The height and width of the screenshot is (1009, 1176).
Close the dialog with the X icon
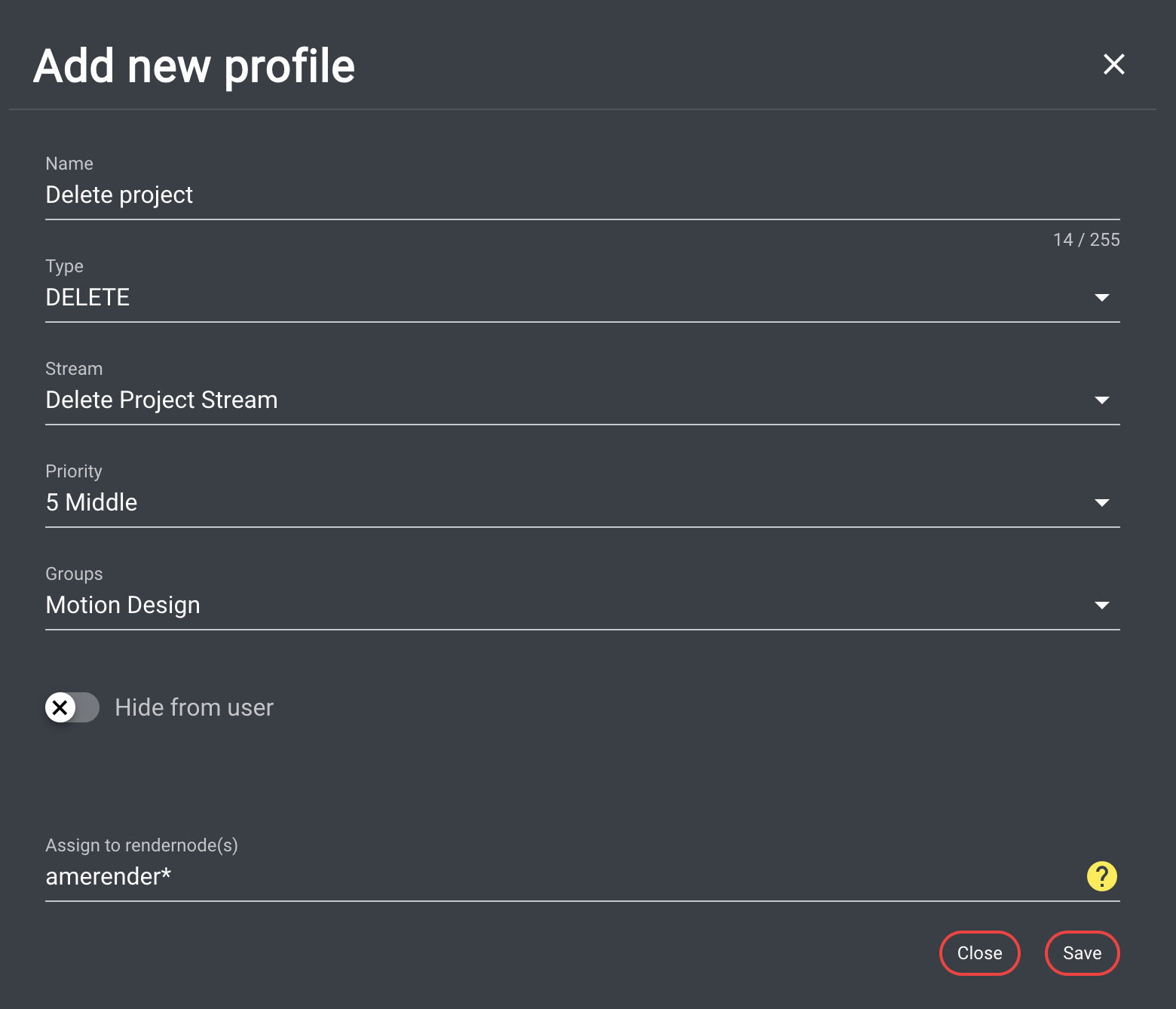(x=1113, y=64)
